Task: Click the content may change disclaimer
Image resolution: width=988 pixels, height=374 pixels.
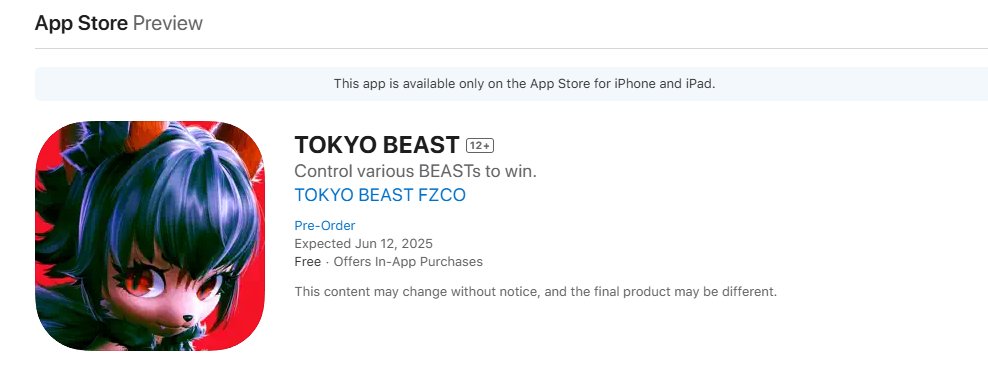Action: [536, 292]
